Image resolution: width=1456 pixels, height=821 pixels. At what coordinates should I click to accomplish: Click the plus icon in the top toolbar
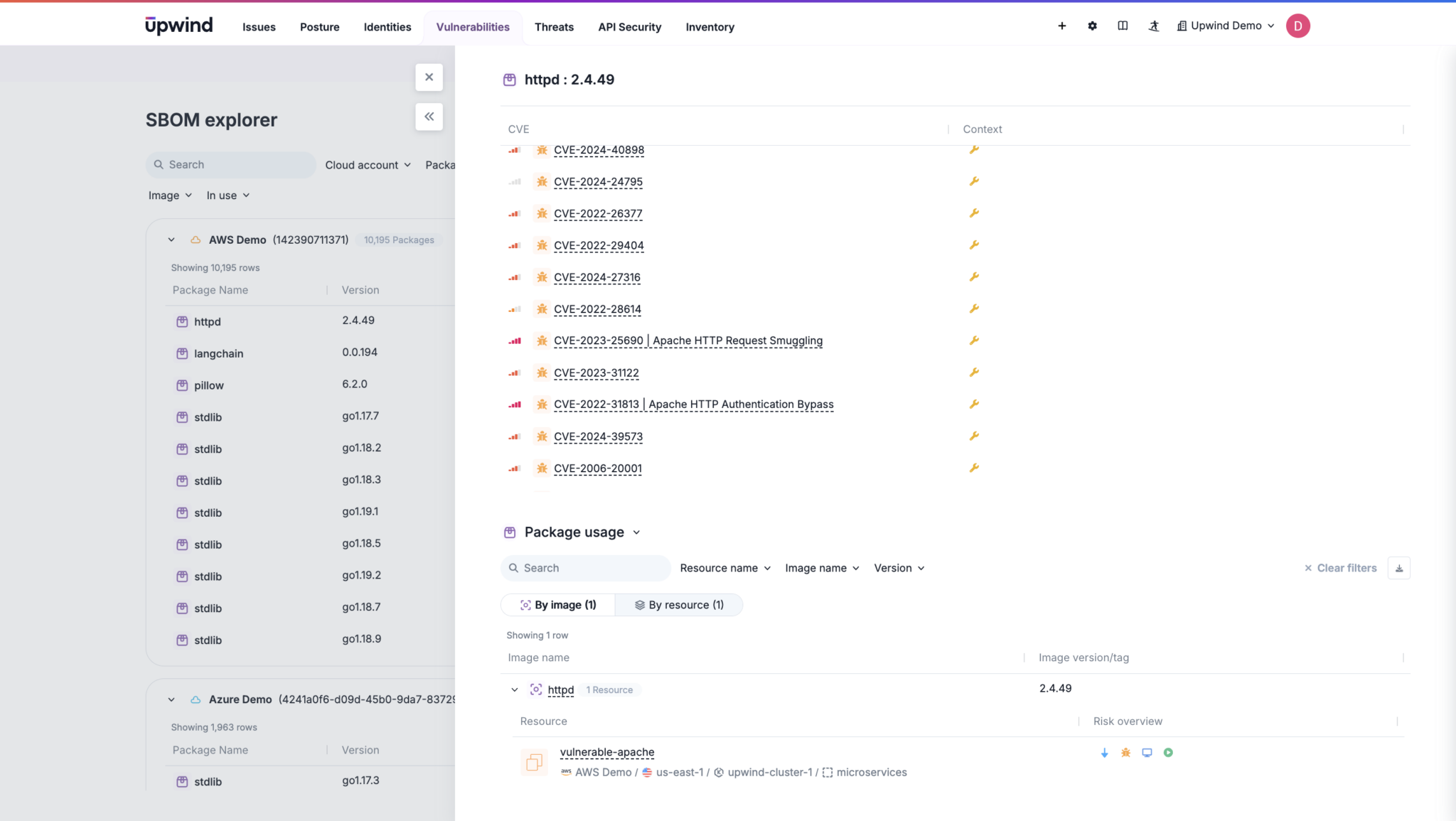(1061, 26)
